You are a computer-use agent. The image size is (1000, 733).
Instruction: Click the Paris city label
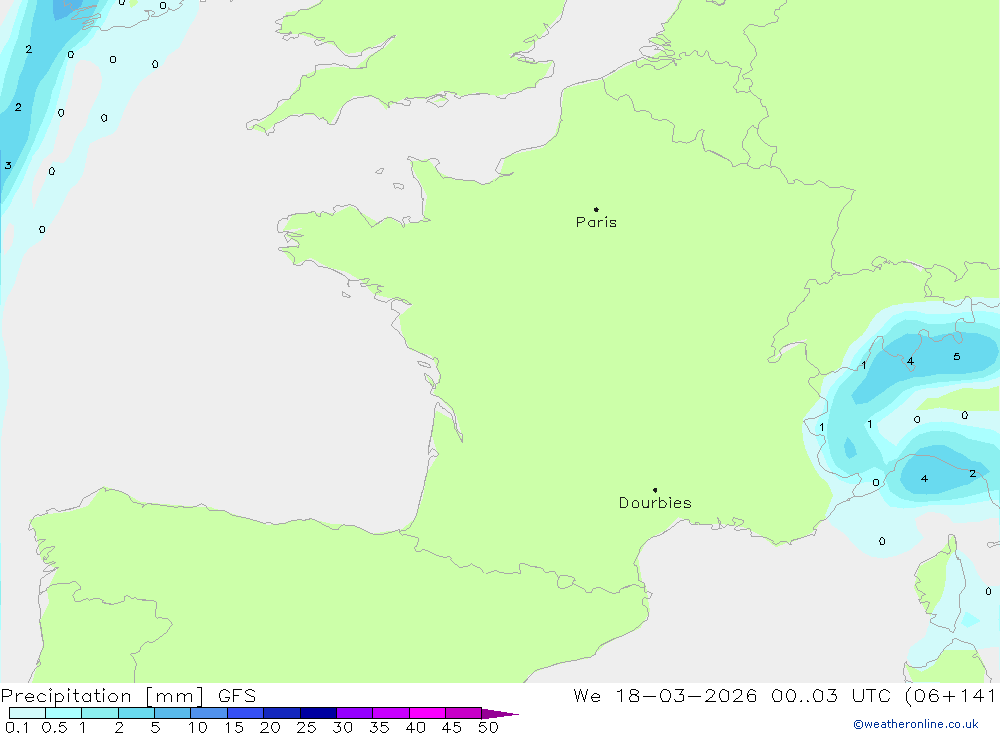(596, 222)
